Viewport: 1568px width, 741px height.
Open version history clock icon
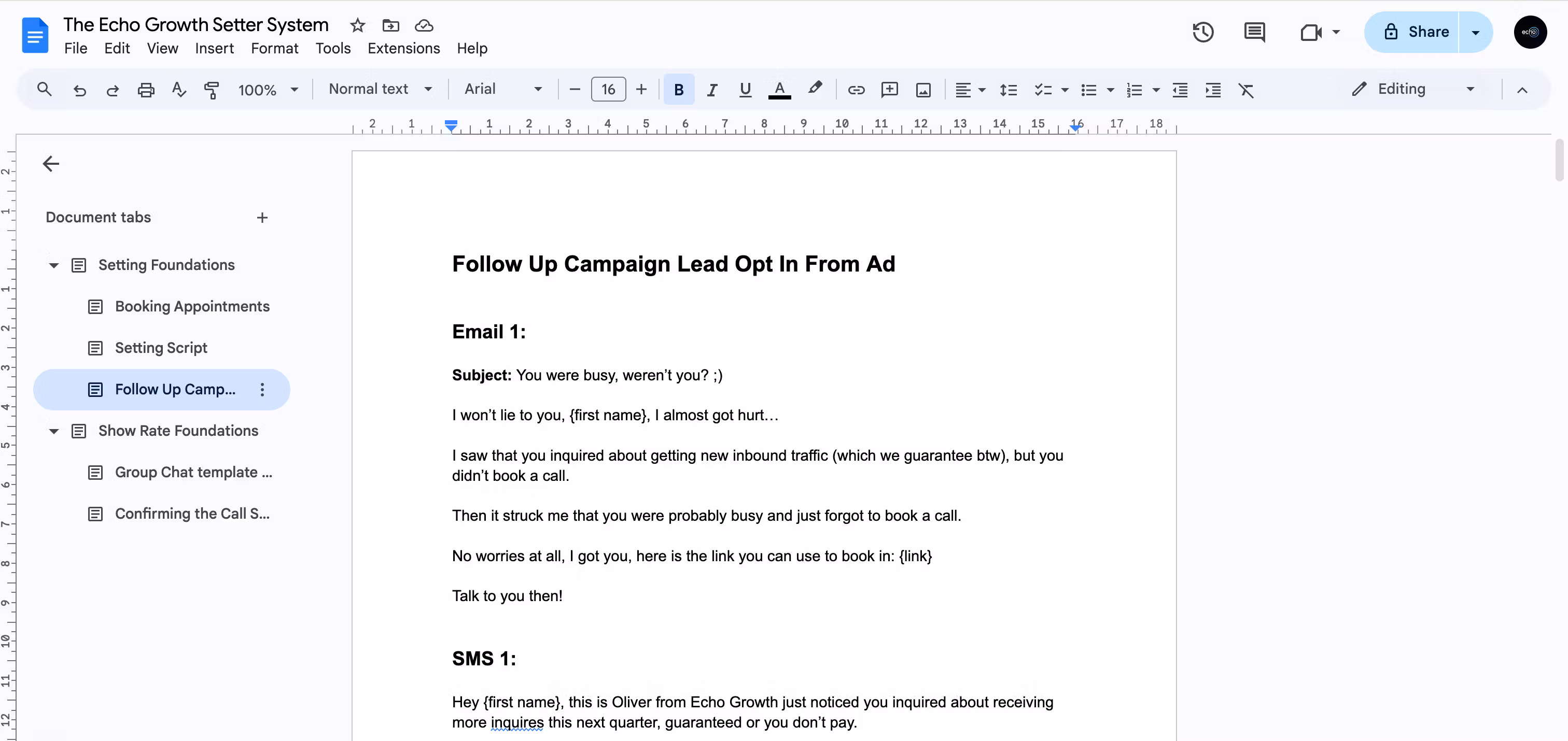(1203, 32)
